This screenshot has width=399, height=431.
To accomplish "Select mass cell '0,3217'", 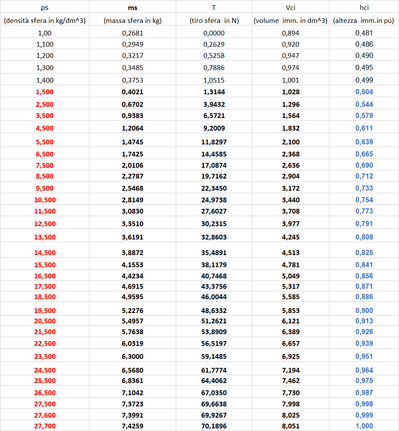I will pos(133,56).
